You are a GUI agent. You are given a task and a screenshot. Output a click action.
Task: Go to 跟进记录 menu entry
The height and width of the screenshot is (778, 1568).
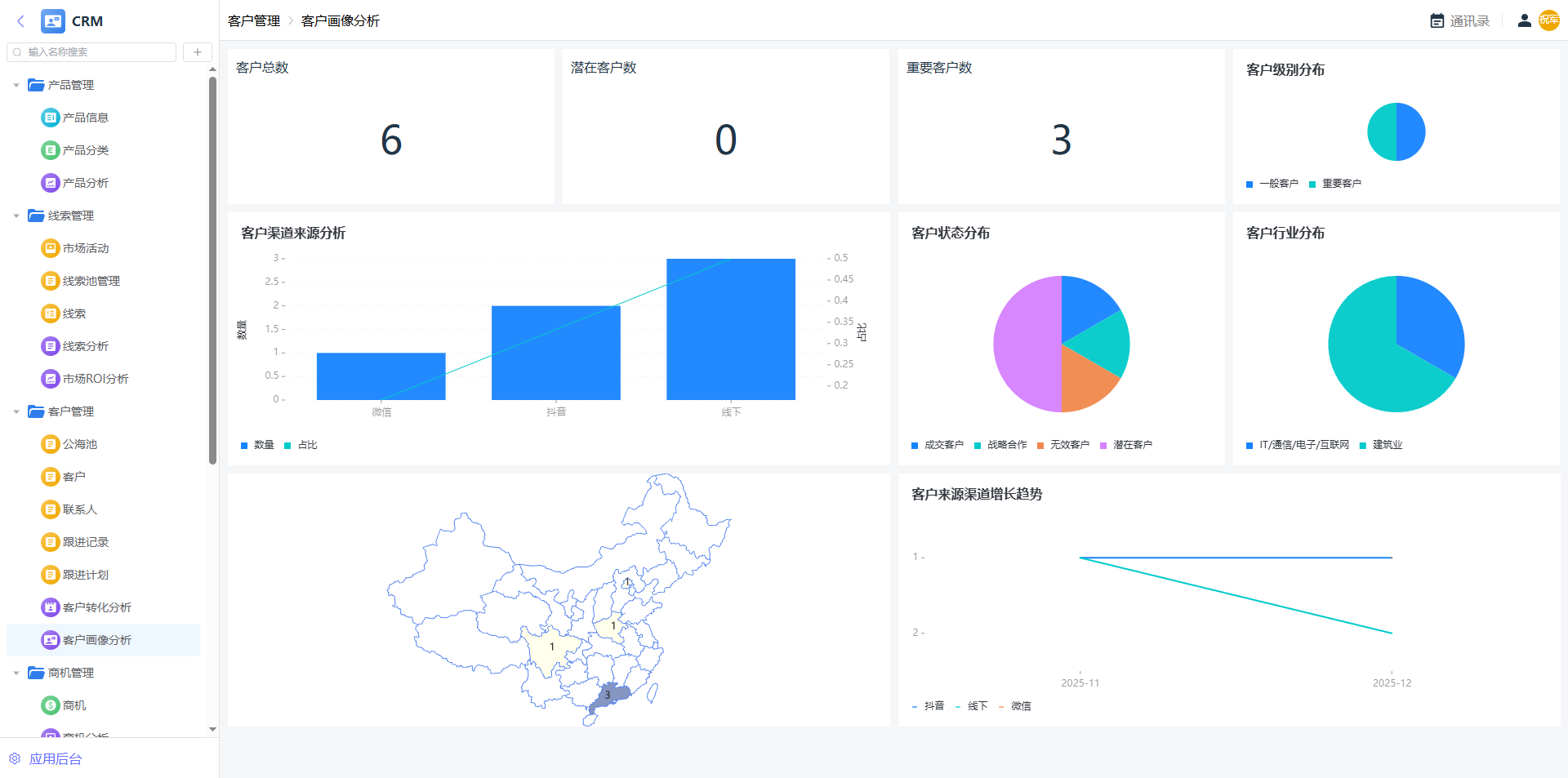pos(86,542)
